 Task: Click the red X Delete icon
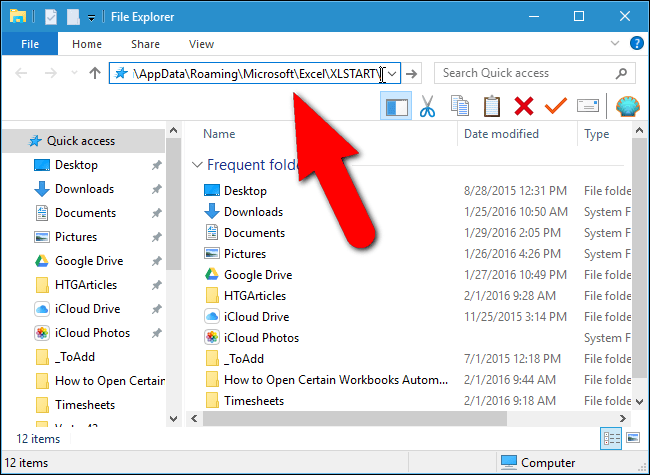(524, 106)
